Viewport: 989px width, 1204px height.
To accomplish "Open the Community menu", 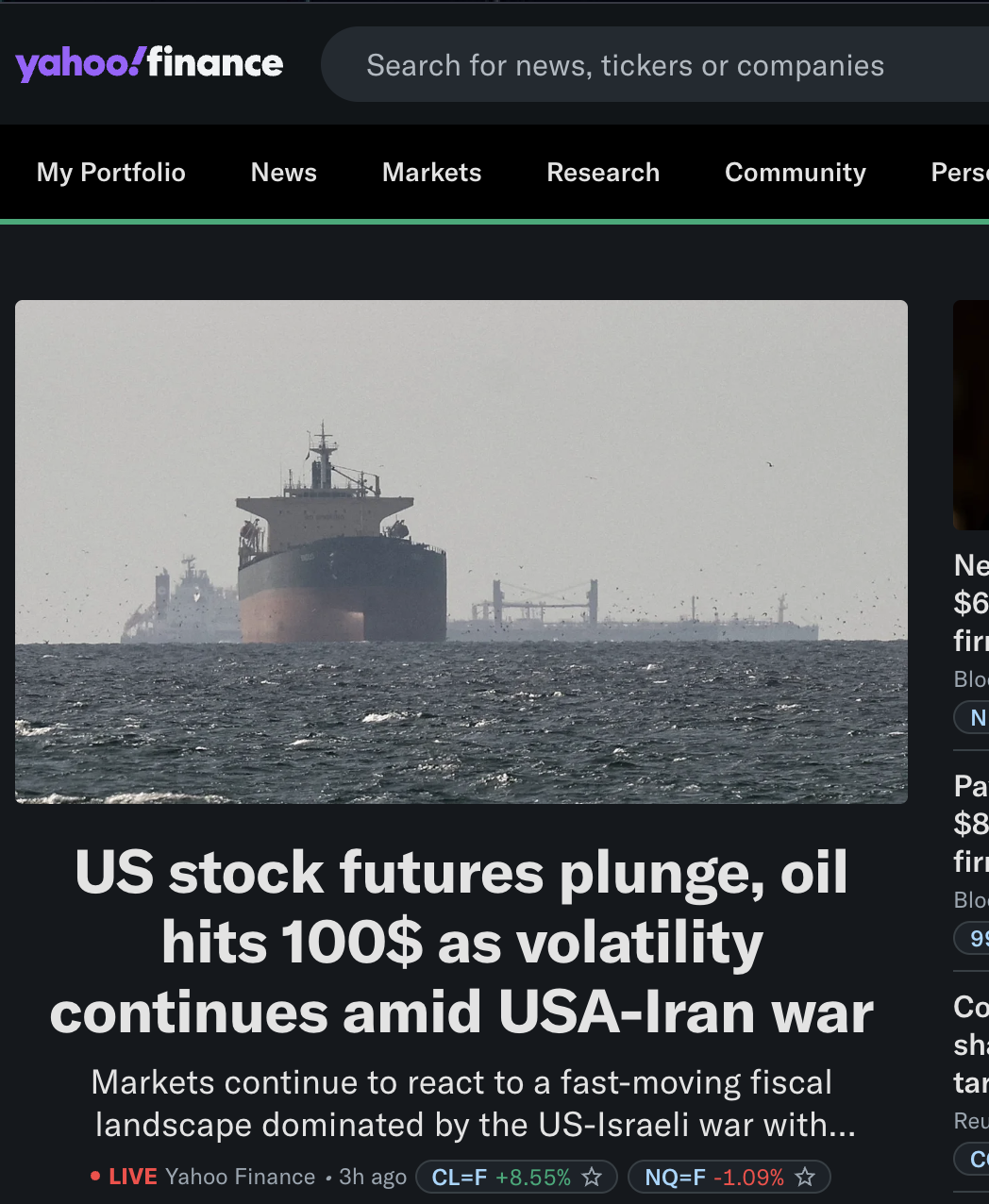I will 796,172.
